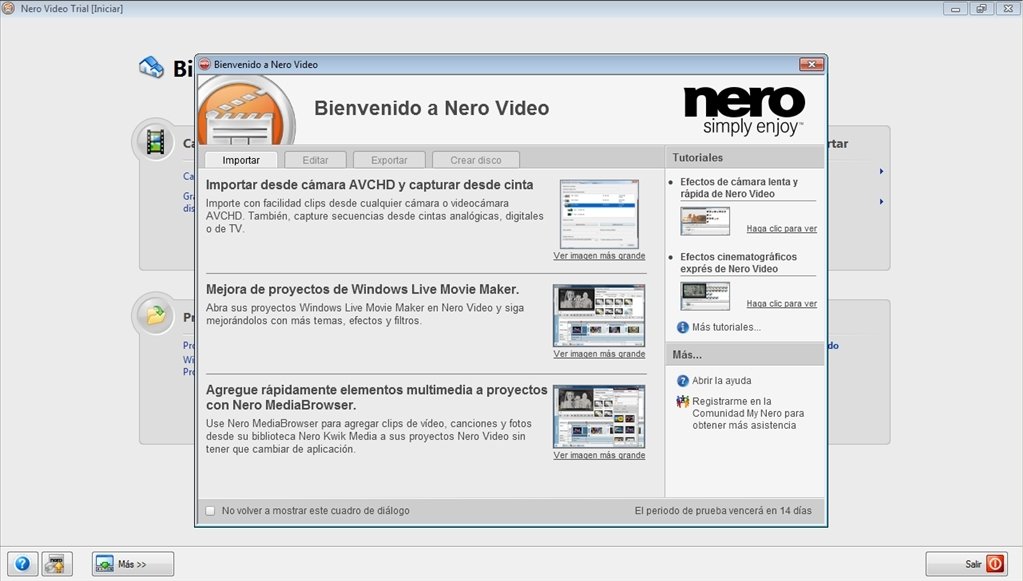Viewport: 1023px width, 581px height.
Task: Open larger image for Movie Maker section
Action: point(599,353)
